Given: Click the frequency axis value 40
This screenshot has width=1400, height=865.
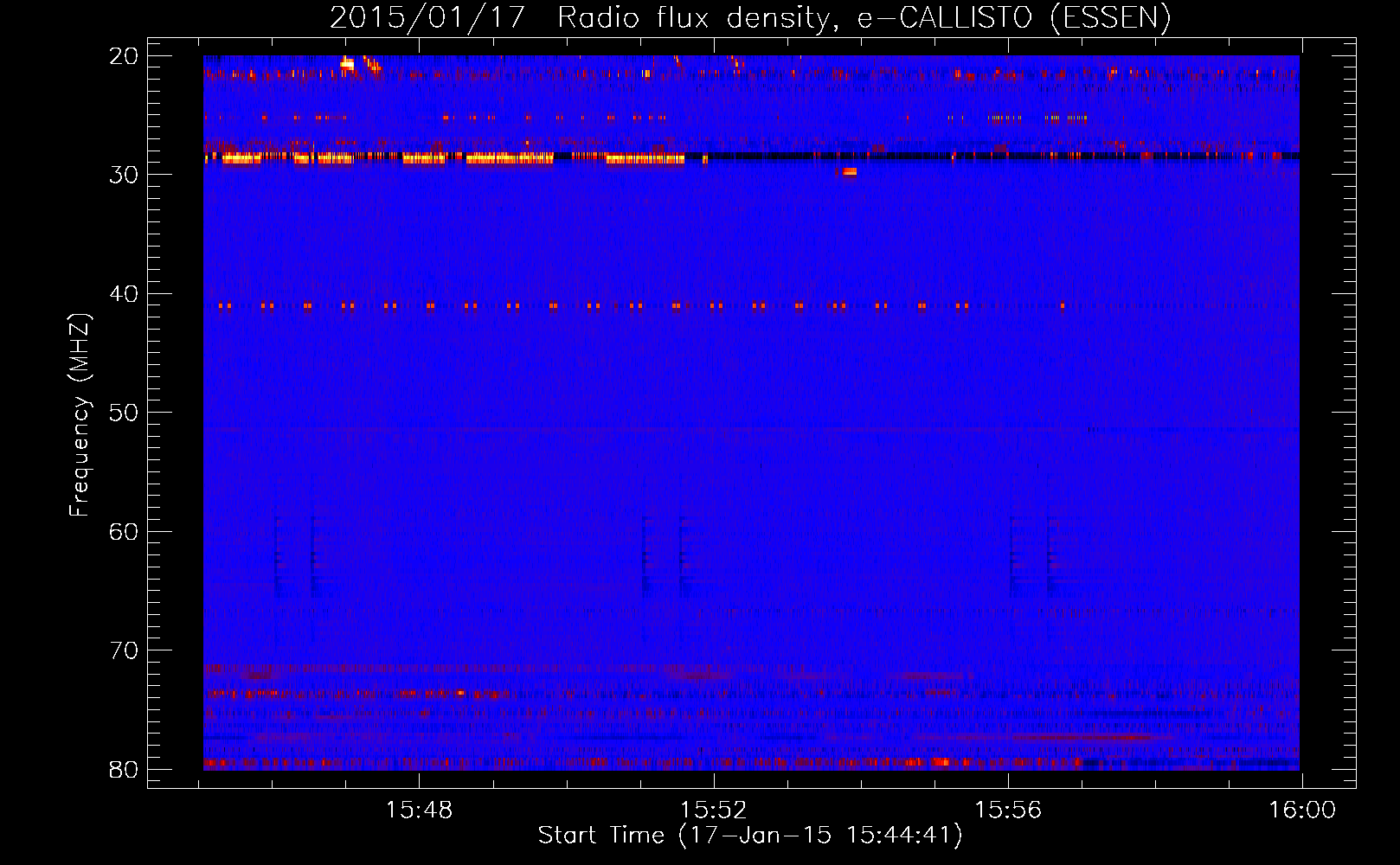Looking at the screenshot, I should (125, 294).
